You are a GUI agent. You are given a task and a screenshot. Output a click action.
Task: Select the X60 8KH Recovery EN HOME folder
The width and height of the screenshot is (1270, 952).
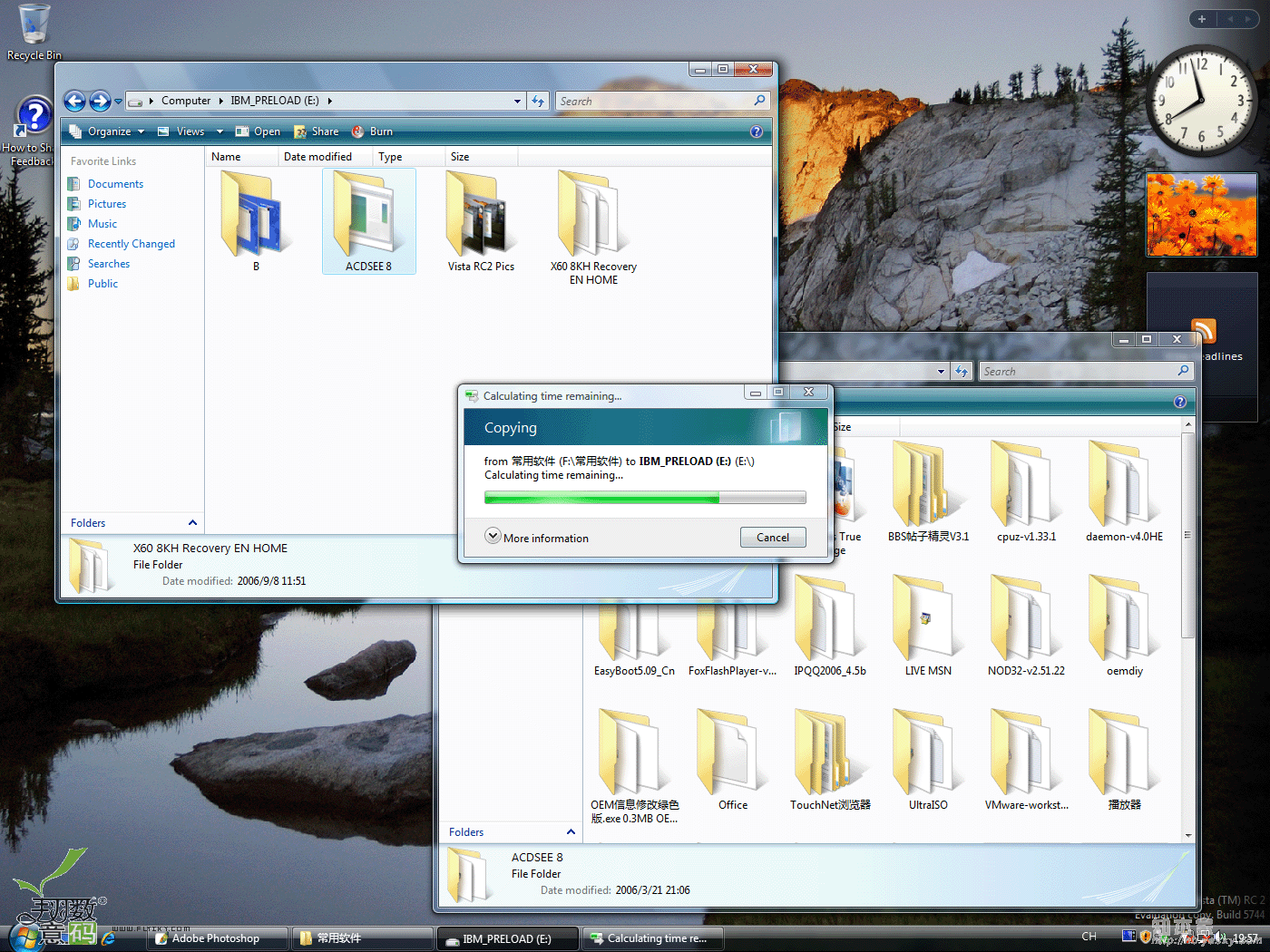coord(593,228)
